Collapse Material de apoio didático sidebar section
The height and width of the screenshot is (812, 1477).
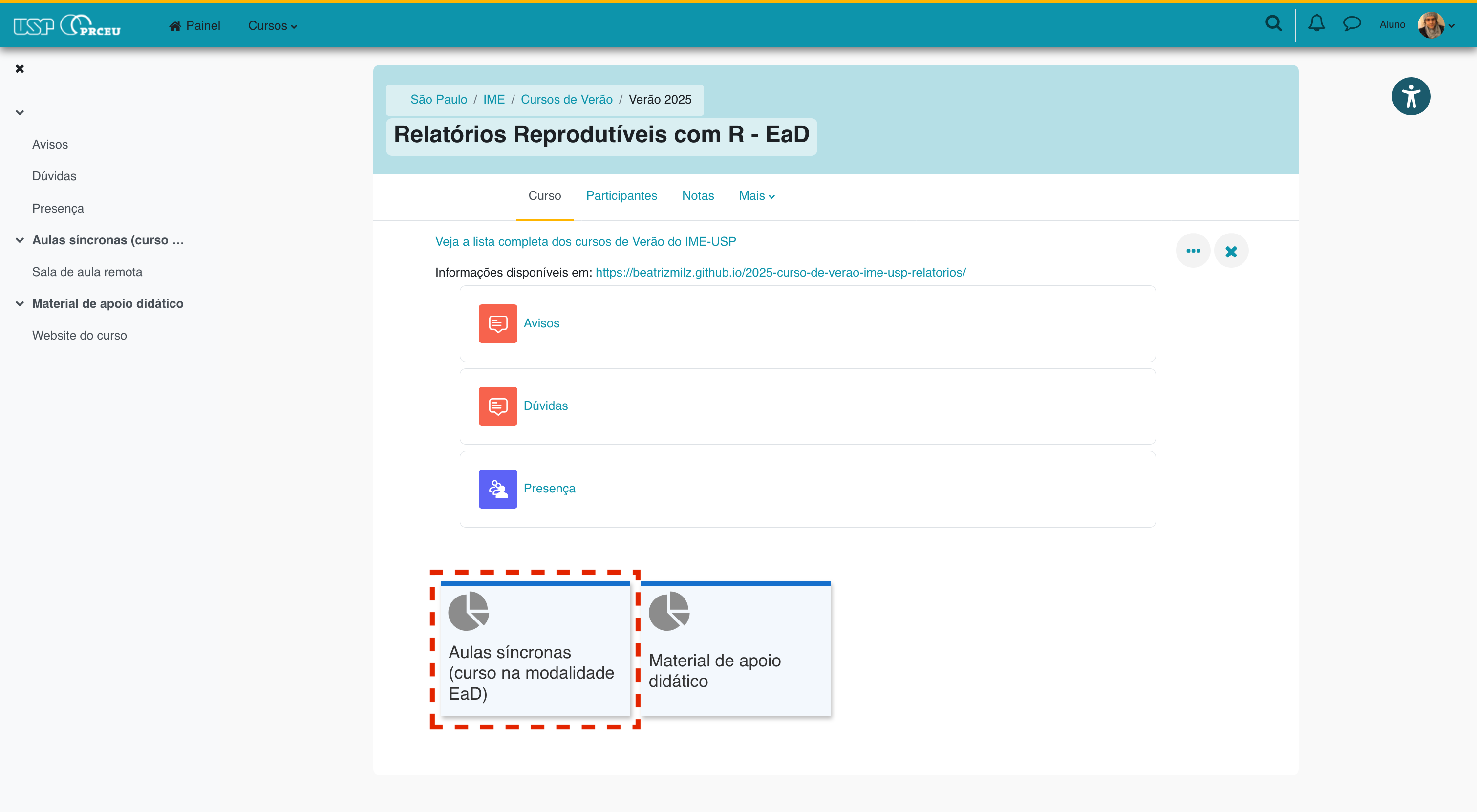click(x=20, y=304)
